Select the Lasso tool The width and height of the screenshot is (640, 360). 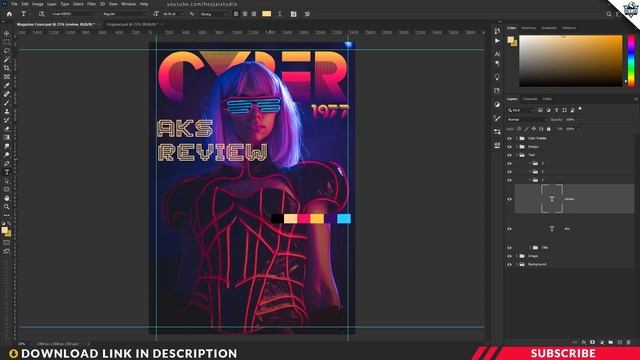pyautogui.click(x=7, y=51)
